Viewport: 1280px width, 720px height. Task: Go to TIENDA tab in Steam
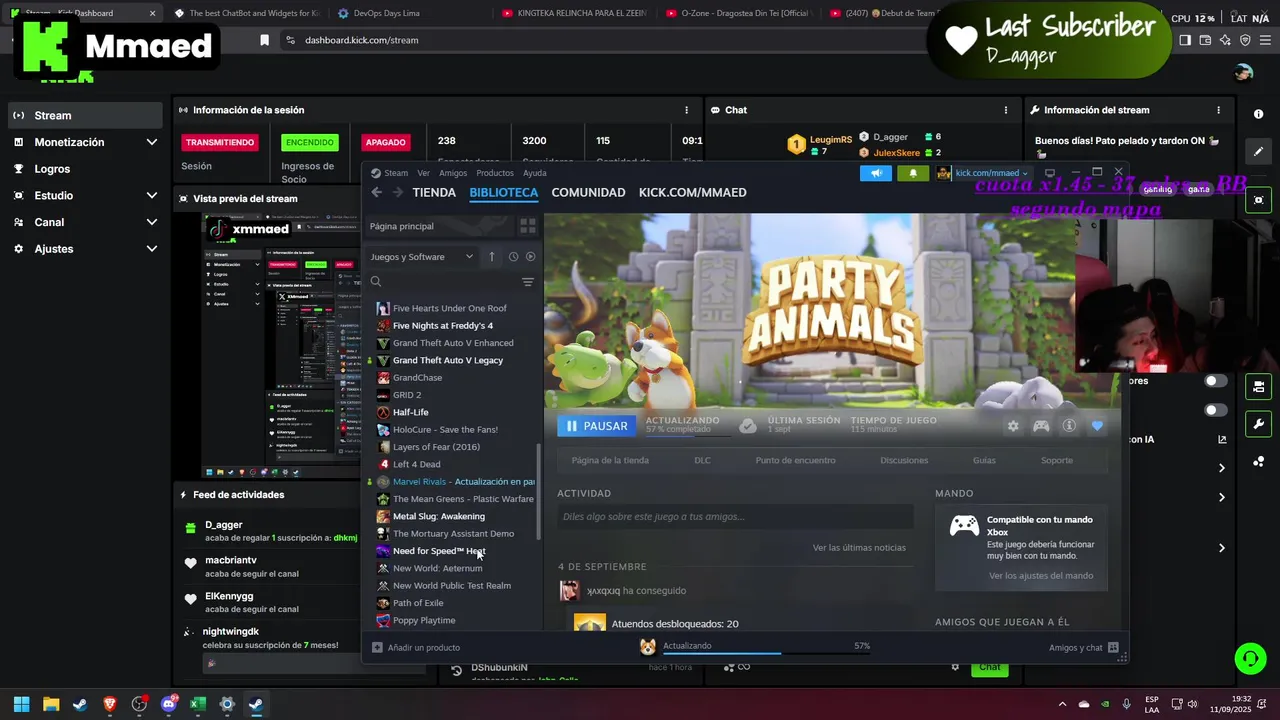point(434,192)
